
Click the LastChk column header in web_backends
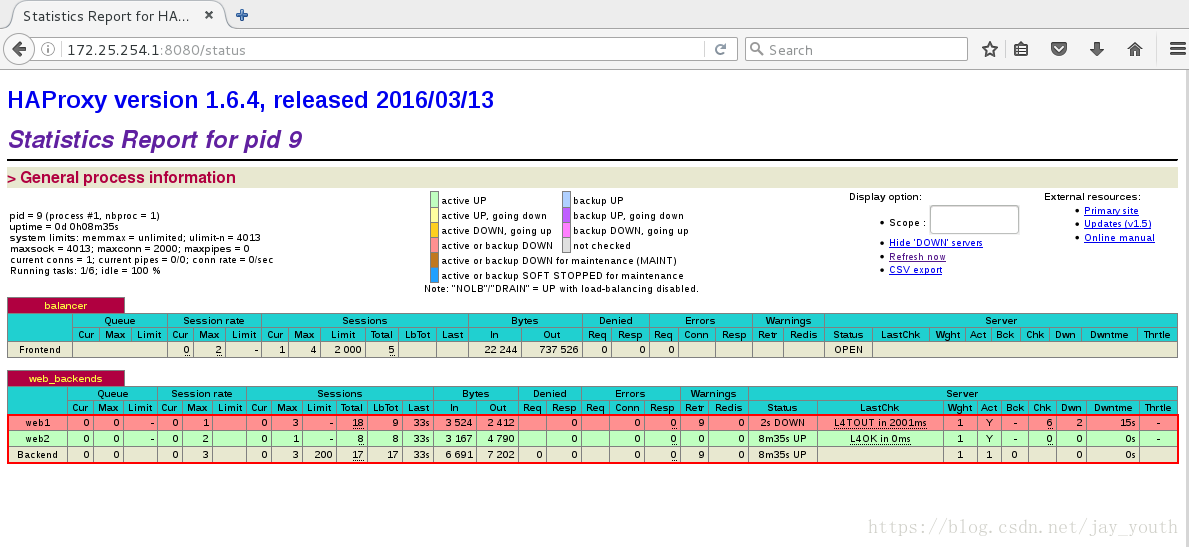click(x=880, y=407)
